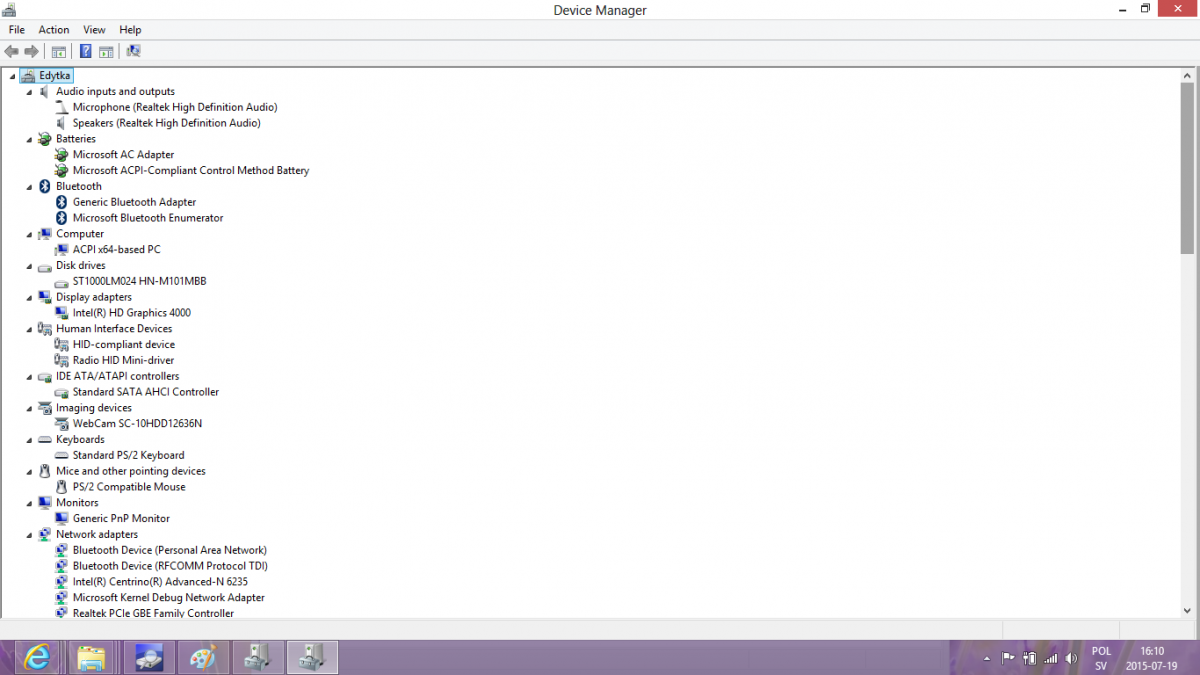This screenshot has height=675, width=1200.
Task: Click the HID-compliant device icon
Action: click(x=62, y=345)
